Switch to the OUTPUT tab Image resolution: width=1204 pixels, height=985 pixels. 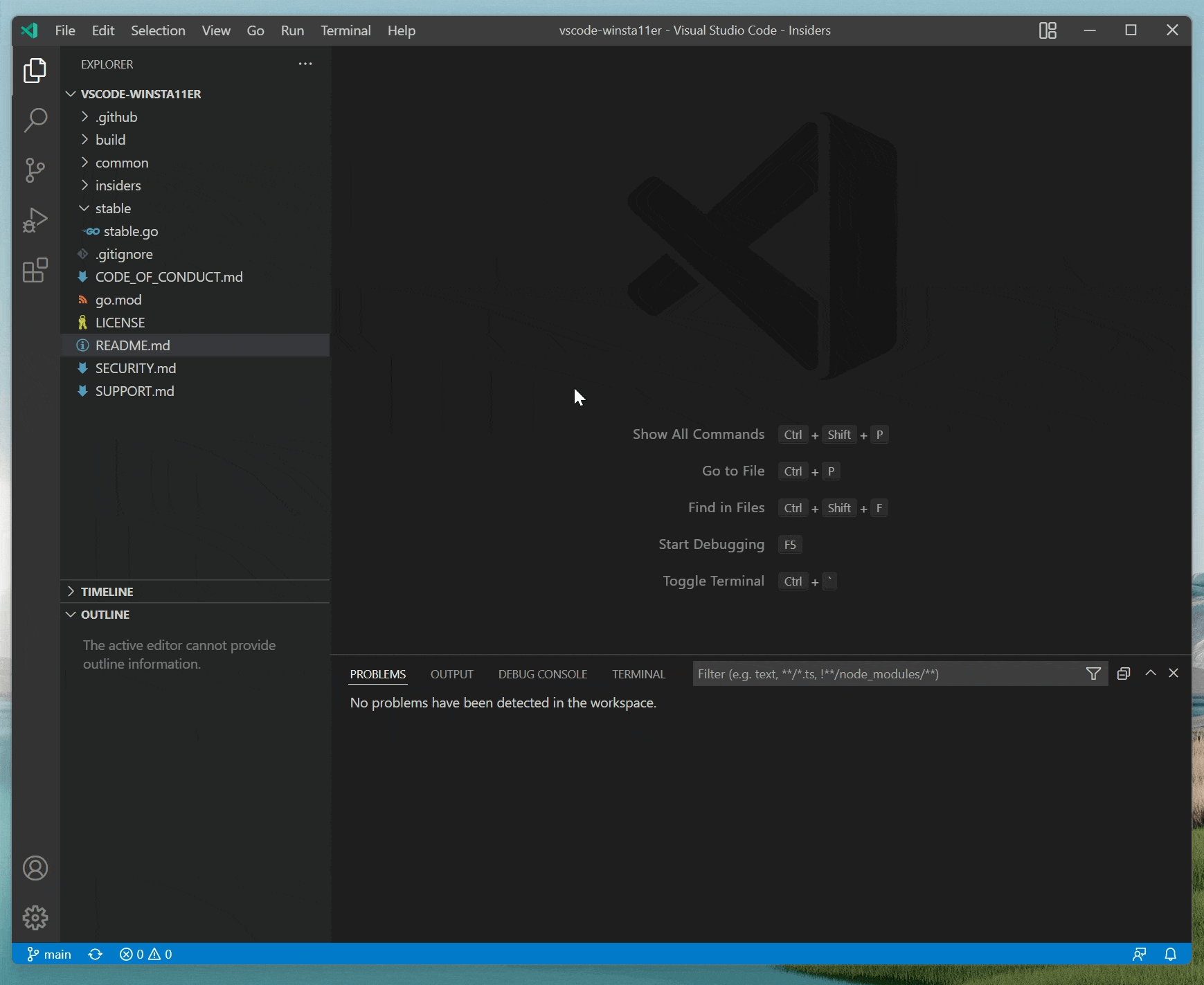coord(452,674)
